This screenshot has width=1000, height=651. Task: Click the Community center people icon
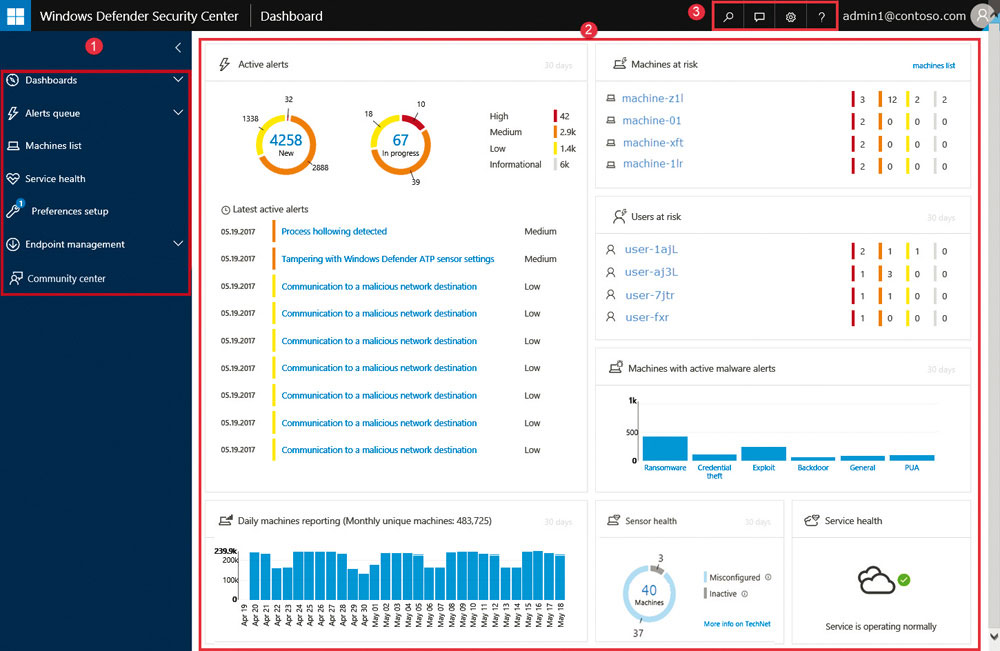coord(15,278)
